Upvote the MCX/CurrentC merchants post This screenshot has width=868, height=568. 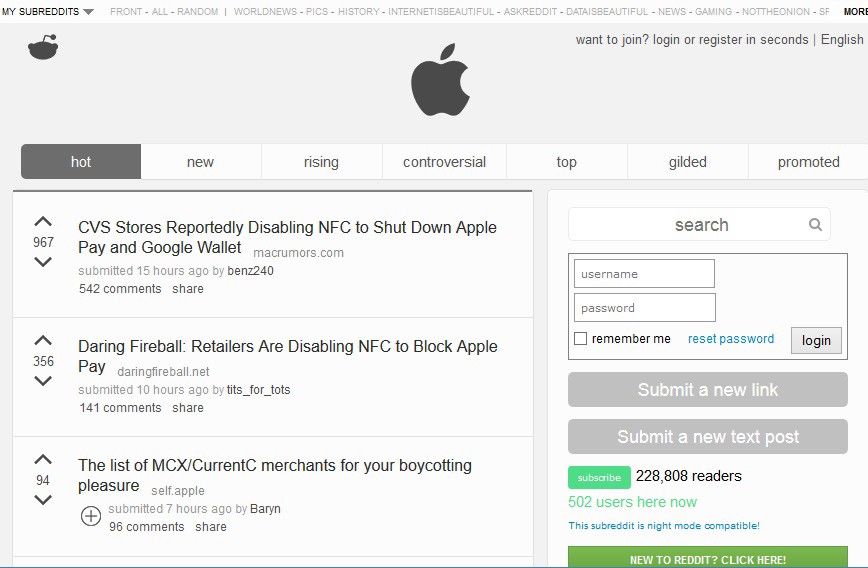[x=43, y=459]
